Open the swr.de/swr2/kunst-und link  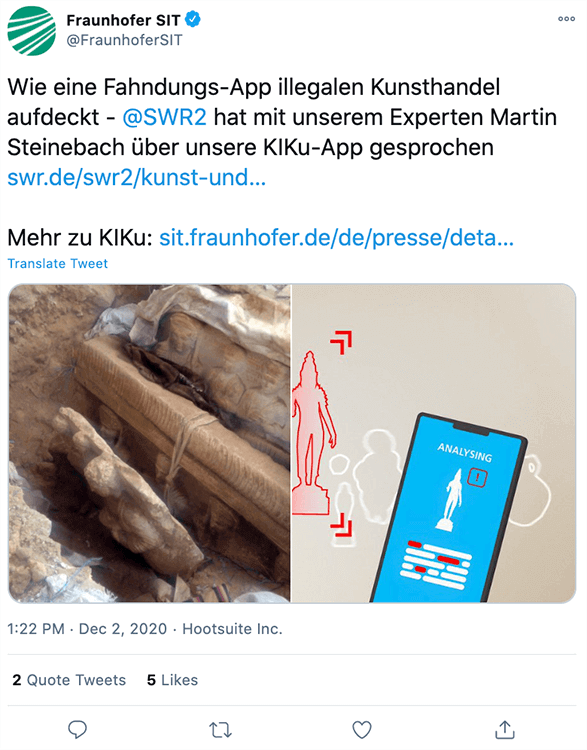coord(136,177)
